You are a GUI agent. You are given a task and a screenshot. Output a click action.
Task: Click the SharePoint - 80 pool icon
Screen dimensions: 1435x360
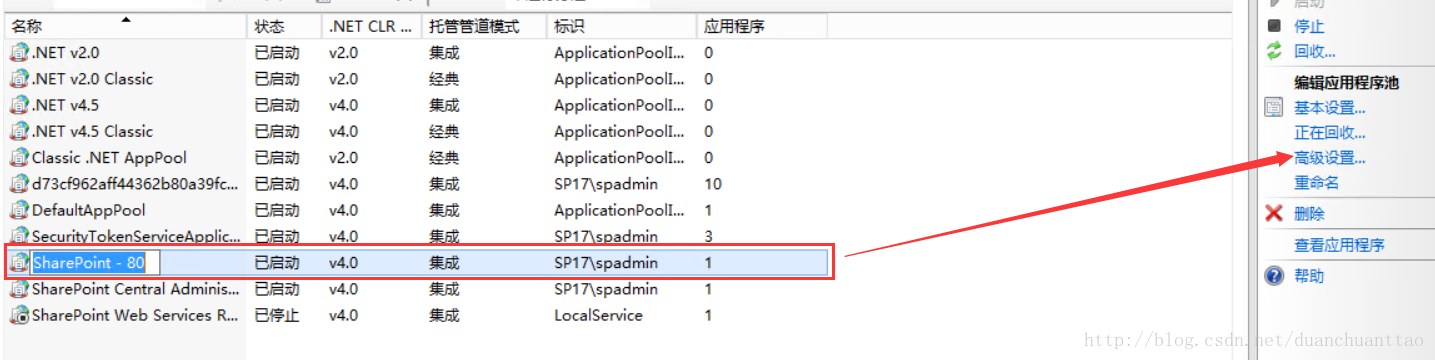point(19,263)
